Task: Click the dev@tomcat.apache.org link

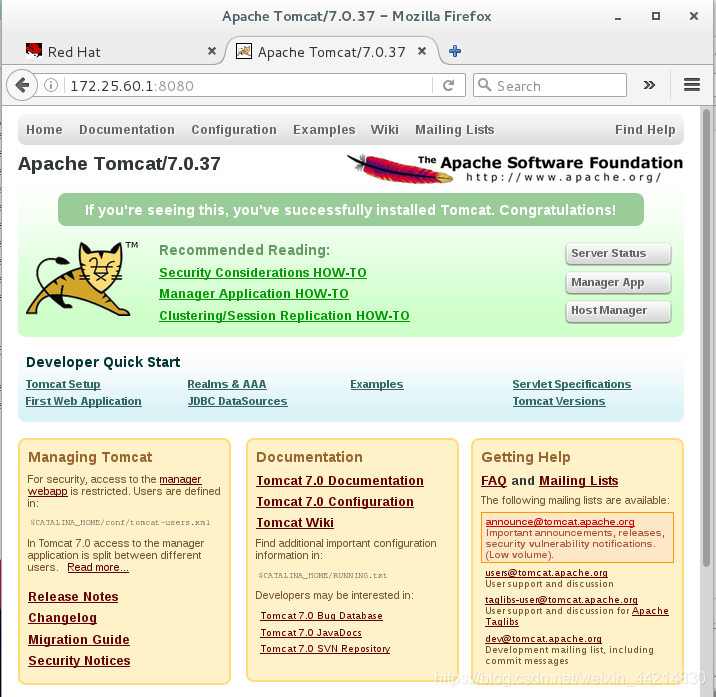Action: (x=543, y=639)
